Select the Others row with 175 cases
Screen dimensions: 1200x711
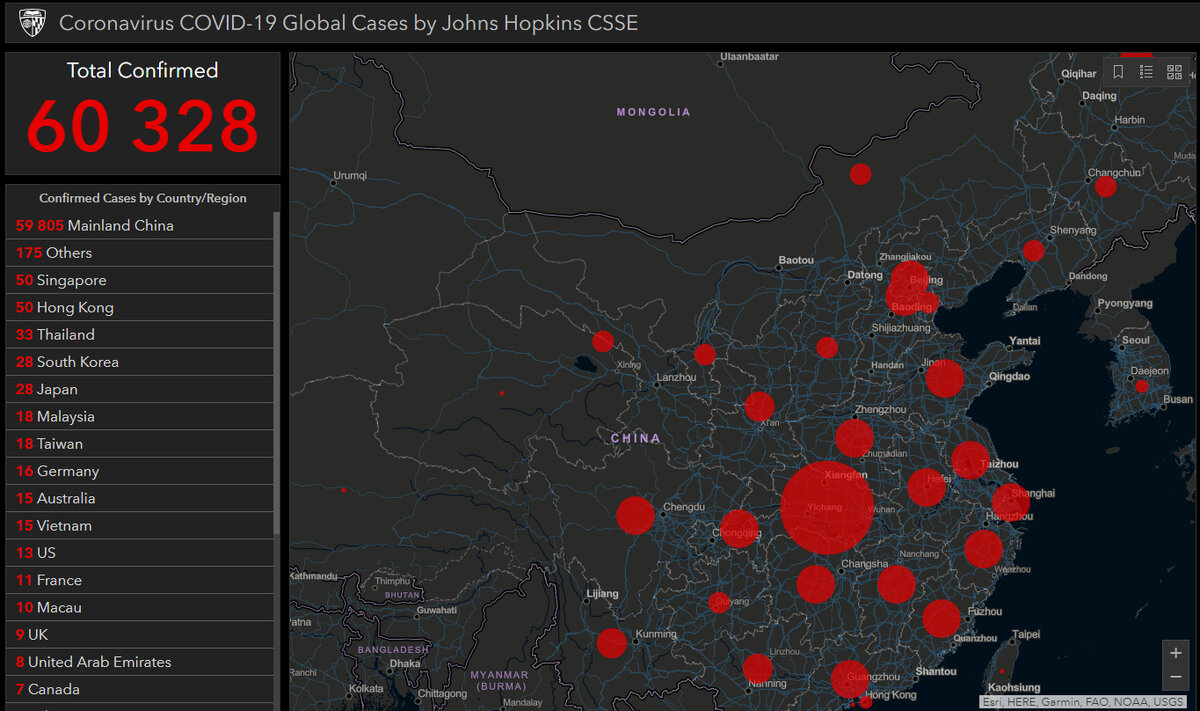click(x=139, y=253)
